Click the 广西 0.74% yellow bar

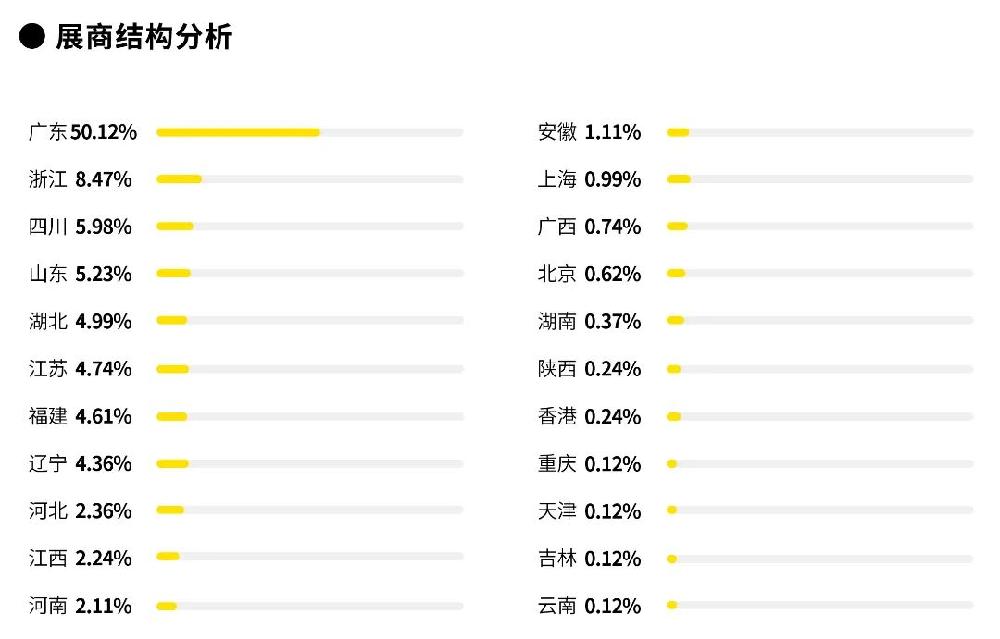coord(677,226)
